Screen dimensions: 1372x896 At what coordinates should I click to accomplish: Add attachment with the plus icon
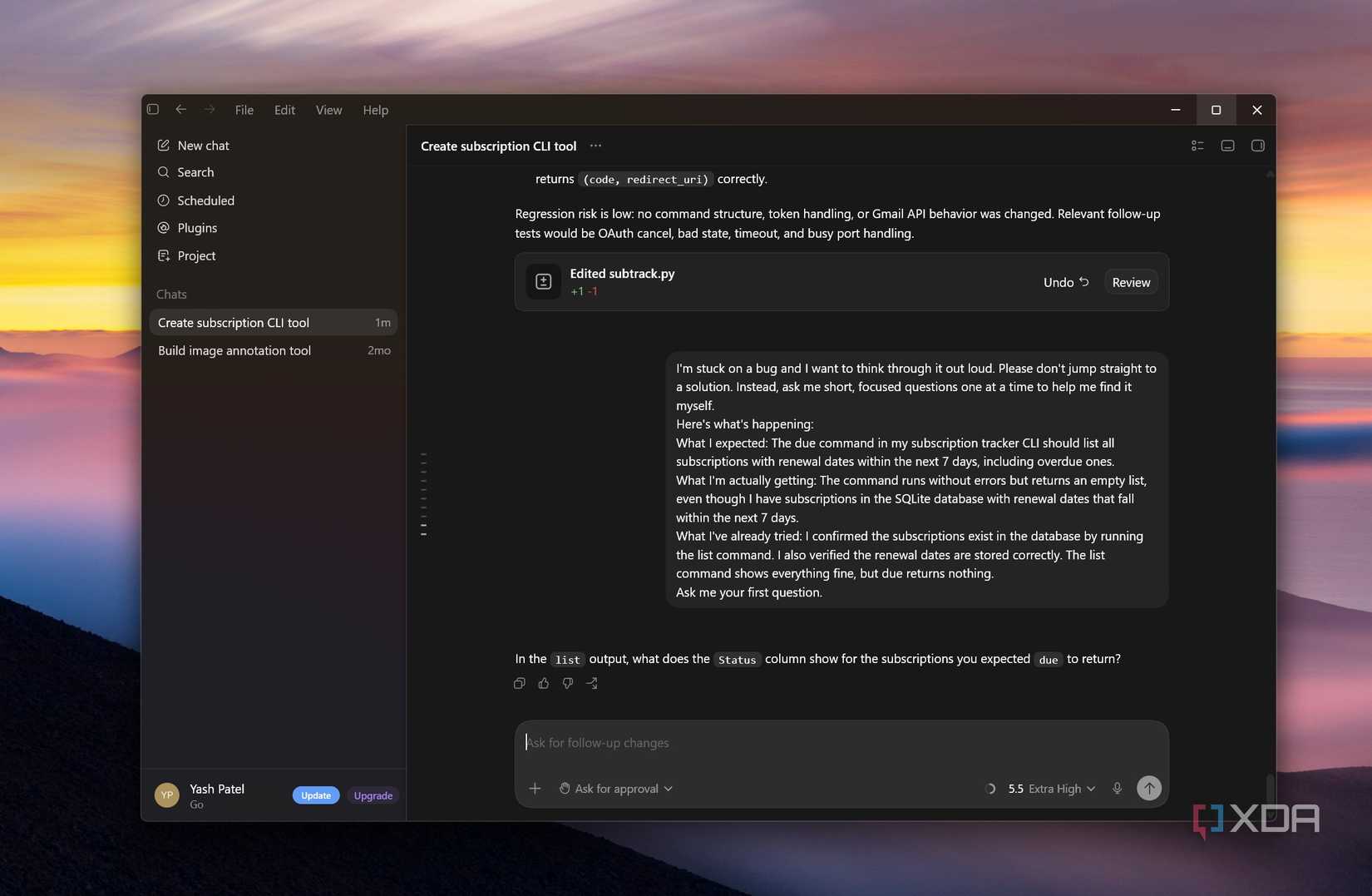[535, 789]
